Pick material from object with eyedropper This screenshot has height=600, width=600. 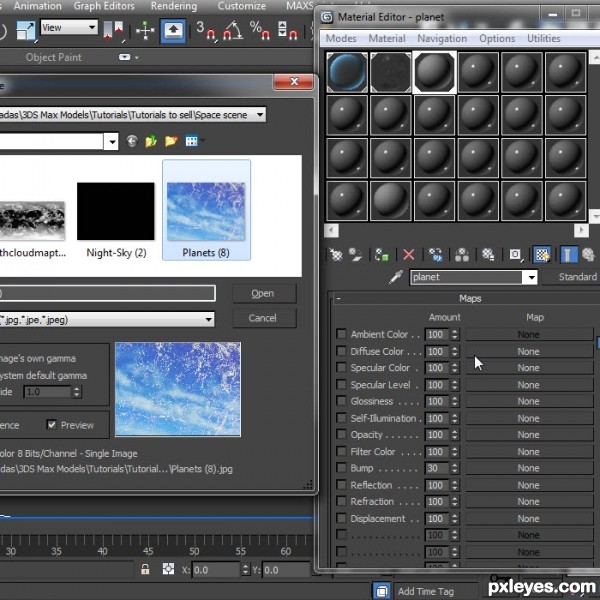click(396, 277)
